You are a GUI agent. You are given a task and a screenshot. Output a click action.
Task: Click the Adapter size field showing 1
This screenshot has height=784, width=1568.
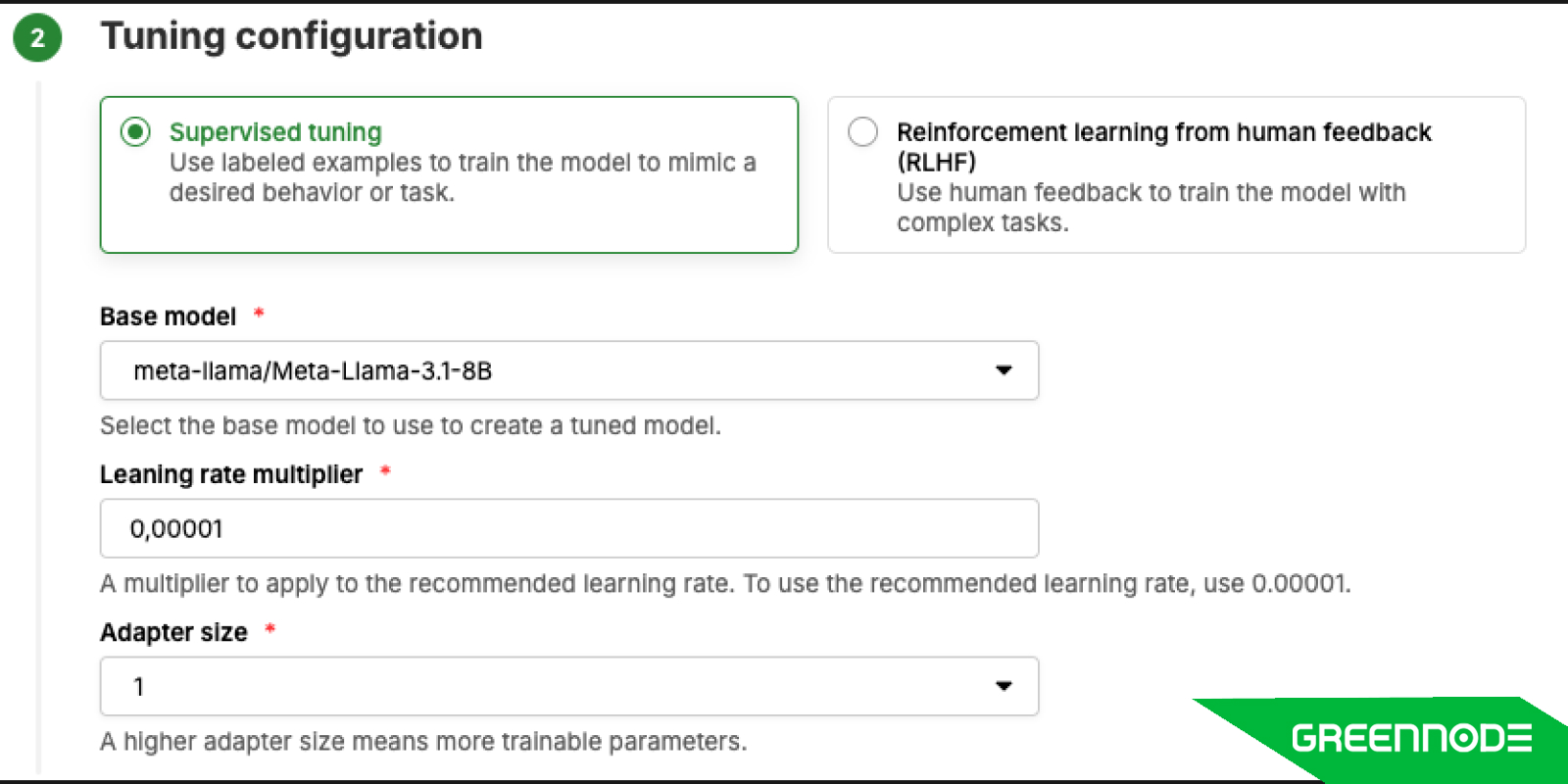(569, 686)
